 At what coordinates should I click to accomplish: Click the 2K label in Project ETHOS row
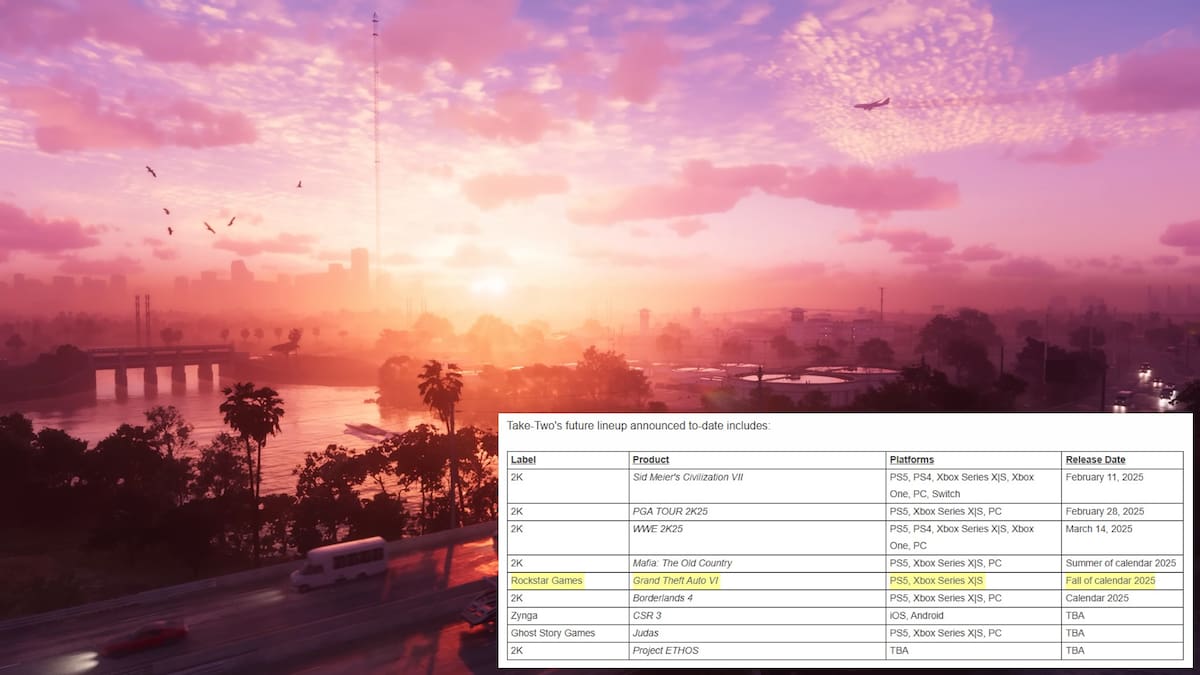(x=517, y=650)
